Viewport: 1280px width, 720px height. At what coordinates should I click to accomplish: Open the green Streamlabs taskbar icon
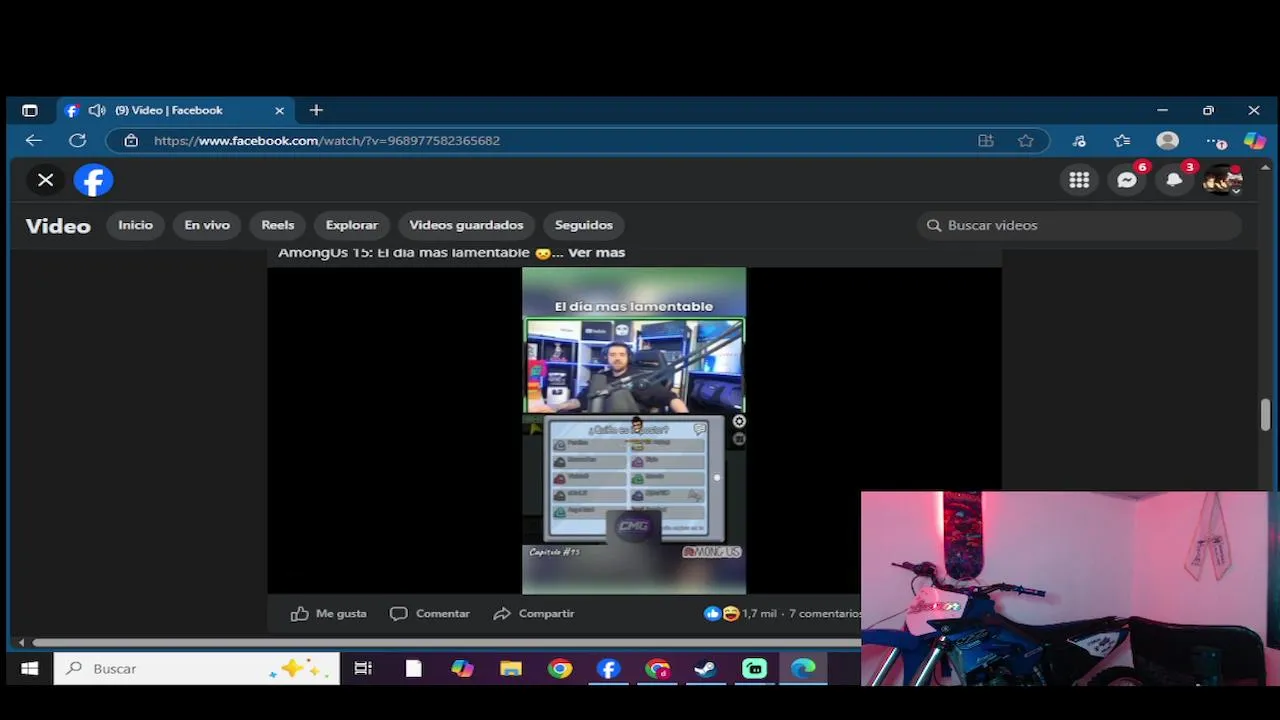point(755,669)
